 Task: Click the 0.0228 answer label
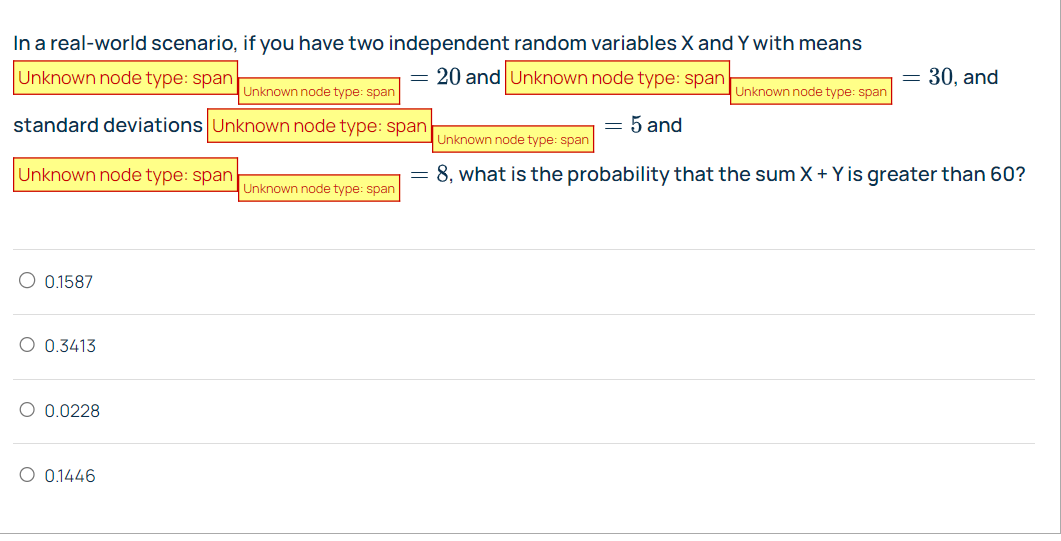click(x=72, y=411)
